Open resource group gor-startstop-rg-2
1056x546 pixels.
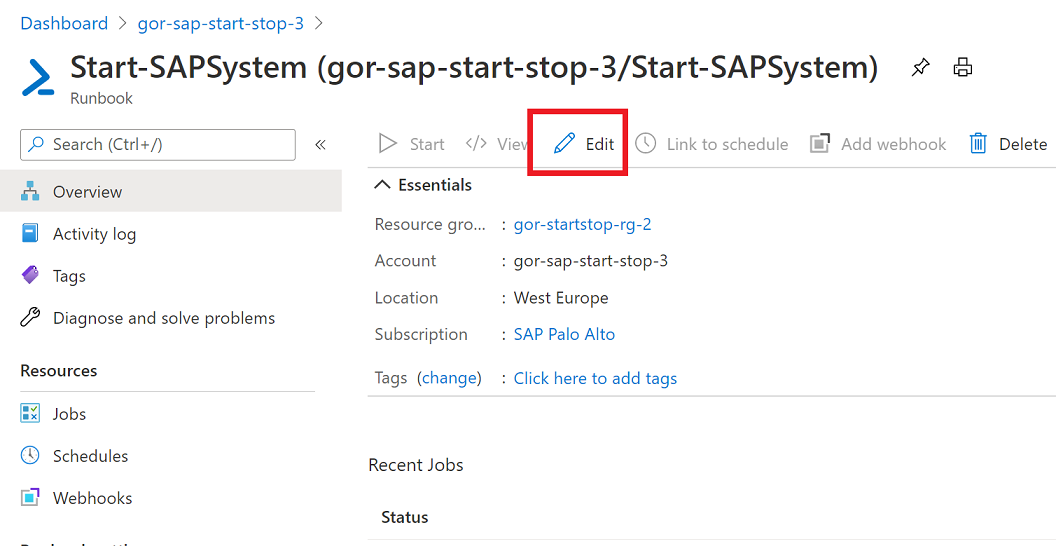583,224
